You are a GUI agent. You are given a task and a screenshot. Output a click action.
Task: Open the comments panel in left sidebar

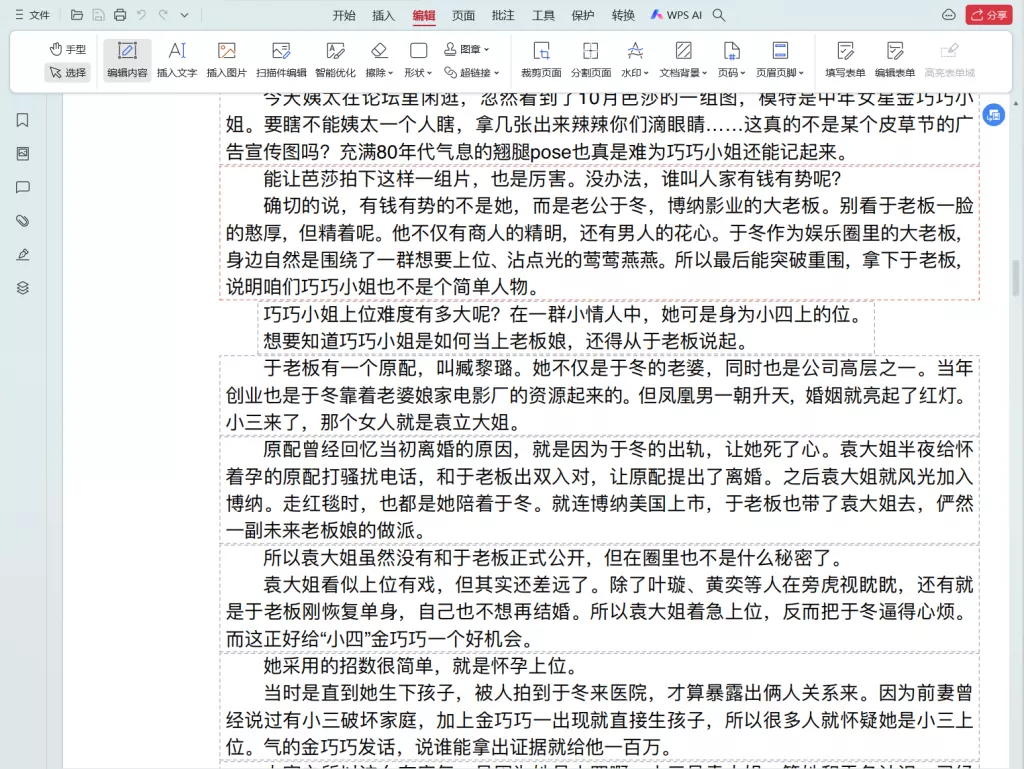[x=23, y=187]
